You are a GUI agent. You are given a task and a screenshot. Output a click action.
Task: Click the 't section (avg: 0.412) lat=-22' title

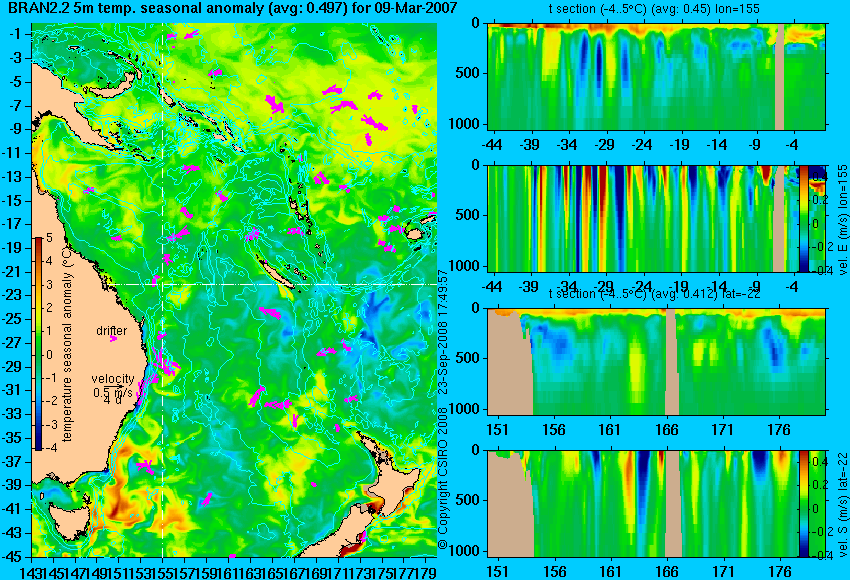click(x=654, y=294)
